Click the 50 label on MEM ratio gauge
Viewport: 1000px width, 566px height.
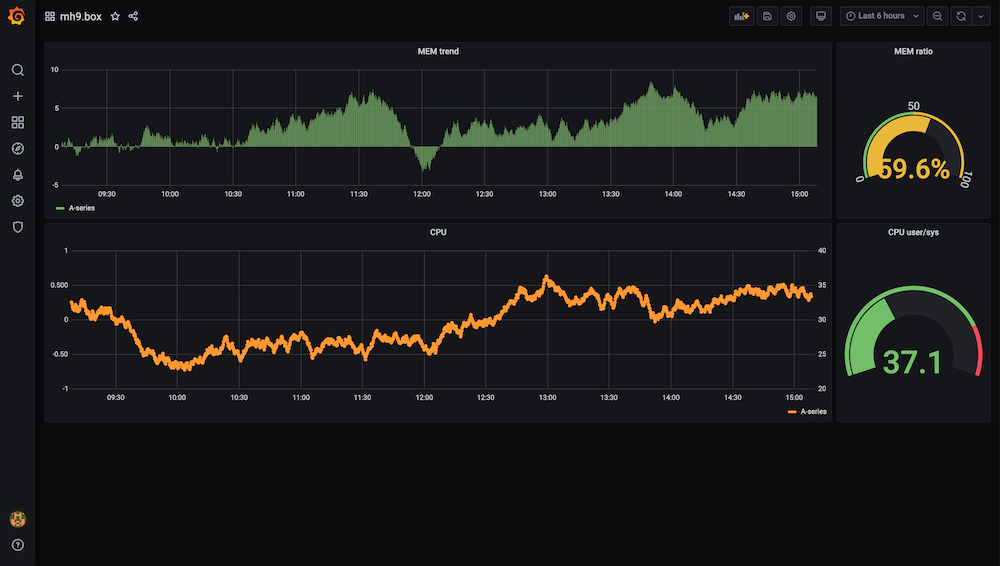coord(914,106)
